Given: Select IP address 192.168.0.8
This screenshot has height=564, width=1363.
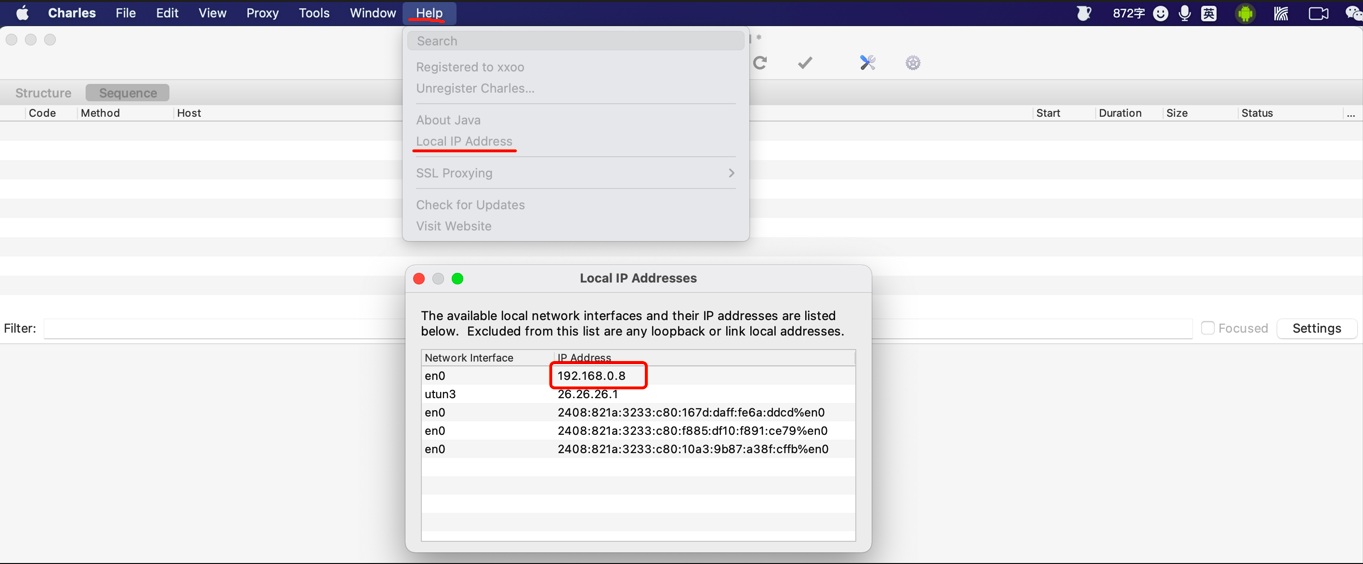Looking at the screenshot, I should [x=591, y=376].
